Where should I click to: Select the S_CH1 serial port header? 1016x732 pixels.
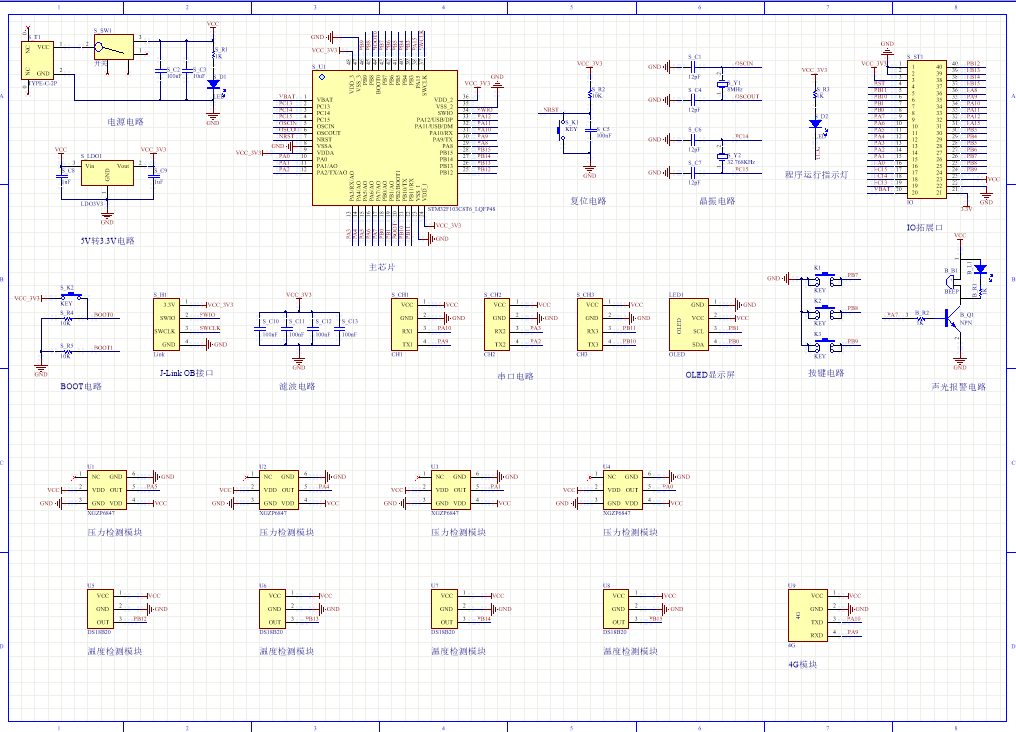coord(404,325)
